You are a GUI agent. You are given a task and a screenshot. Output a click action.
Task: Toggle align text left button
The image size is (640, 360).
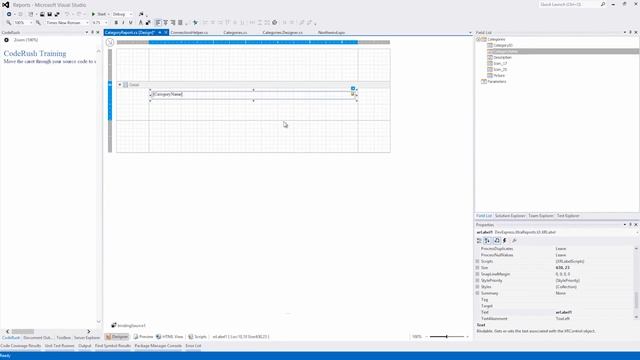tap(158, 23)
